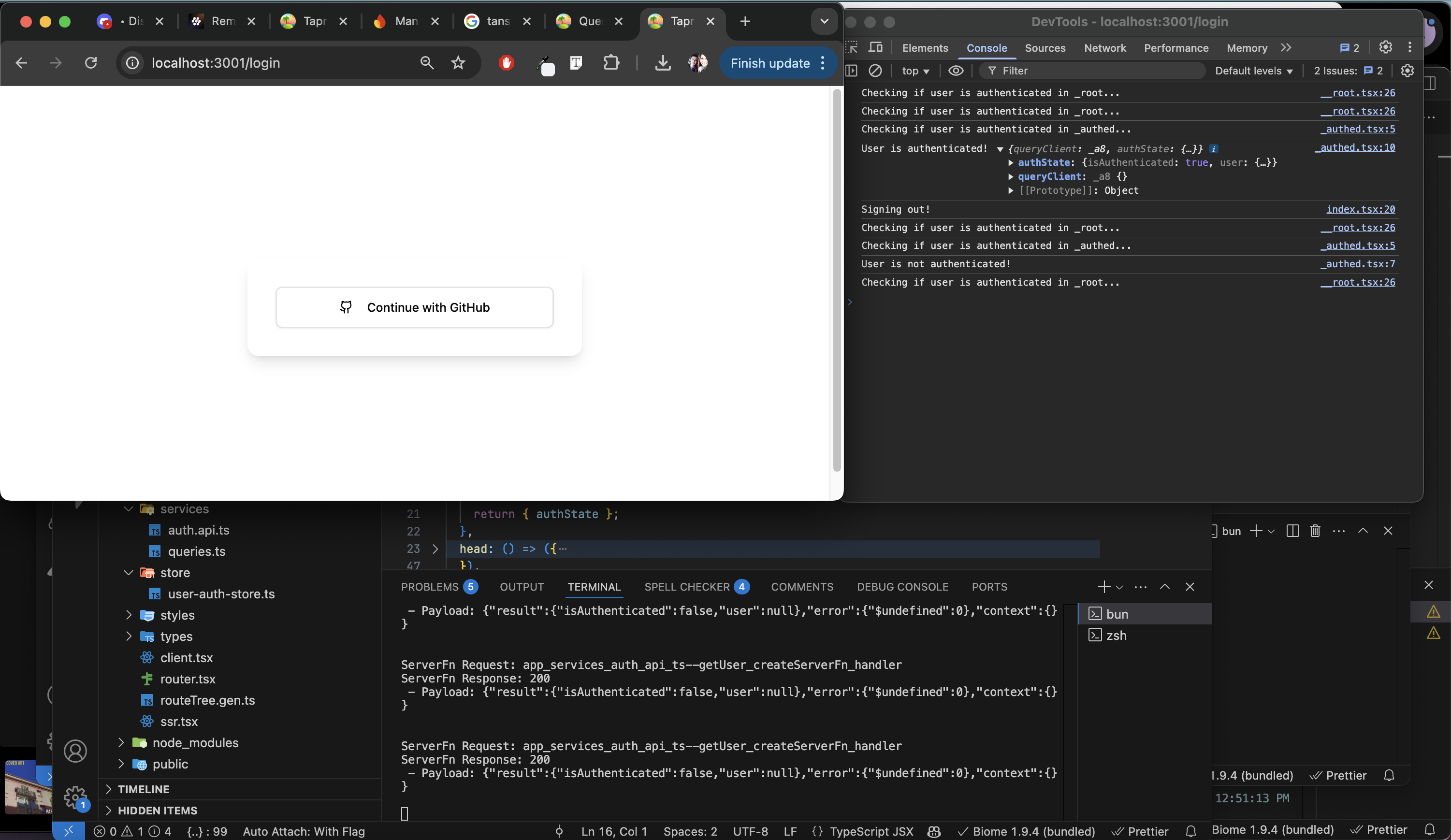
Task: Open tab search dropdown in Chrome
Action: pyautogui.click(x=824, y=21)
